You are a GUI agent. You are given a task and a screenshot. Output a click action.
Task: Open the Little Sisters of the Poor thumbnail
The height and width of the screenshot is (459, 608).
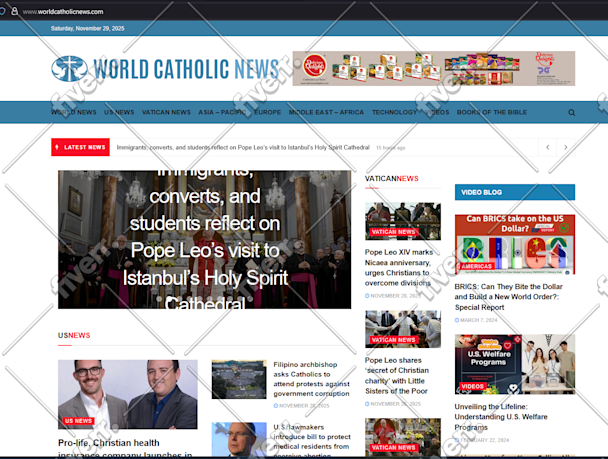[x=403, y=329]
